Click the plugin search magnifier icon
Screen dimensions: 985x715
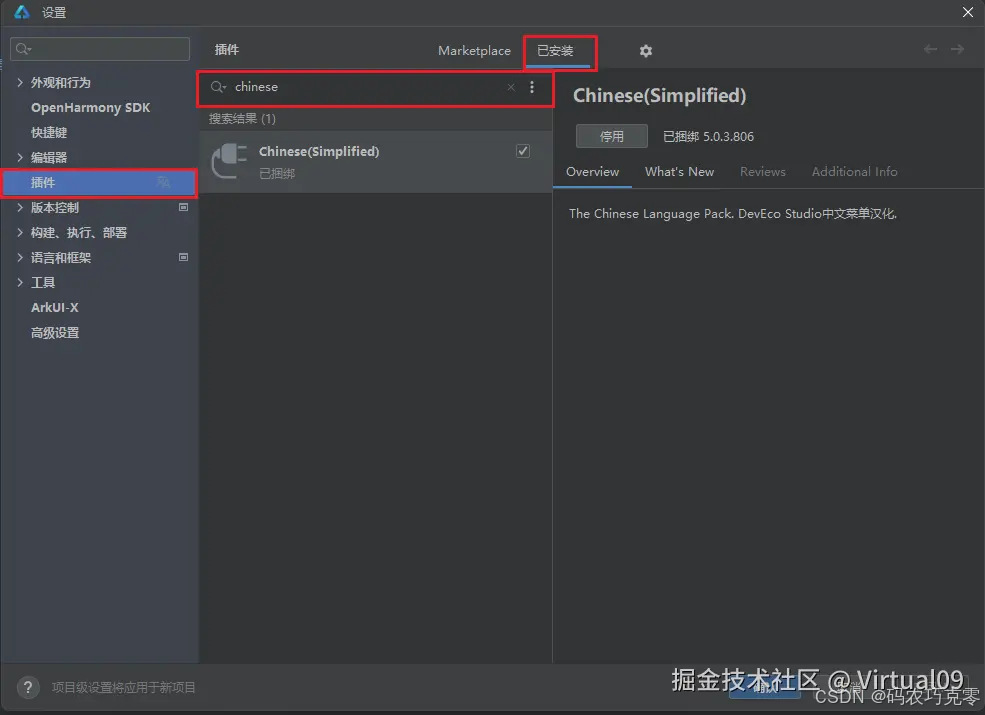(x=218, y=87)
